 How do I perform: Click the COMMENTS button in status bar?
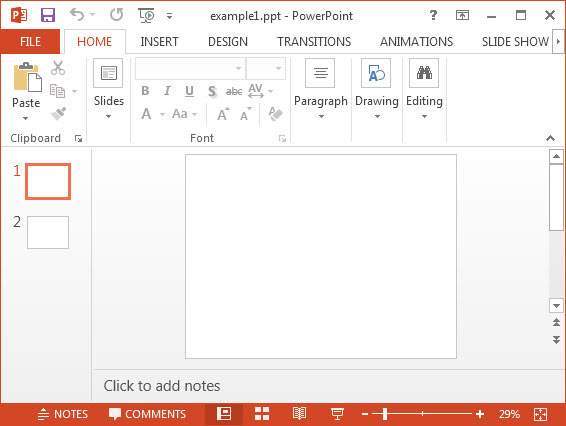(147, 414)
